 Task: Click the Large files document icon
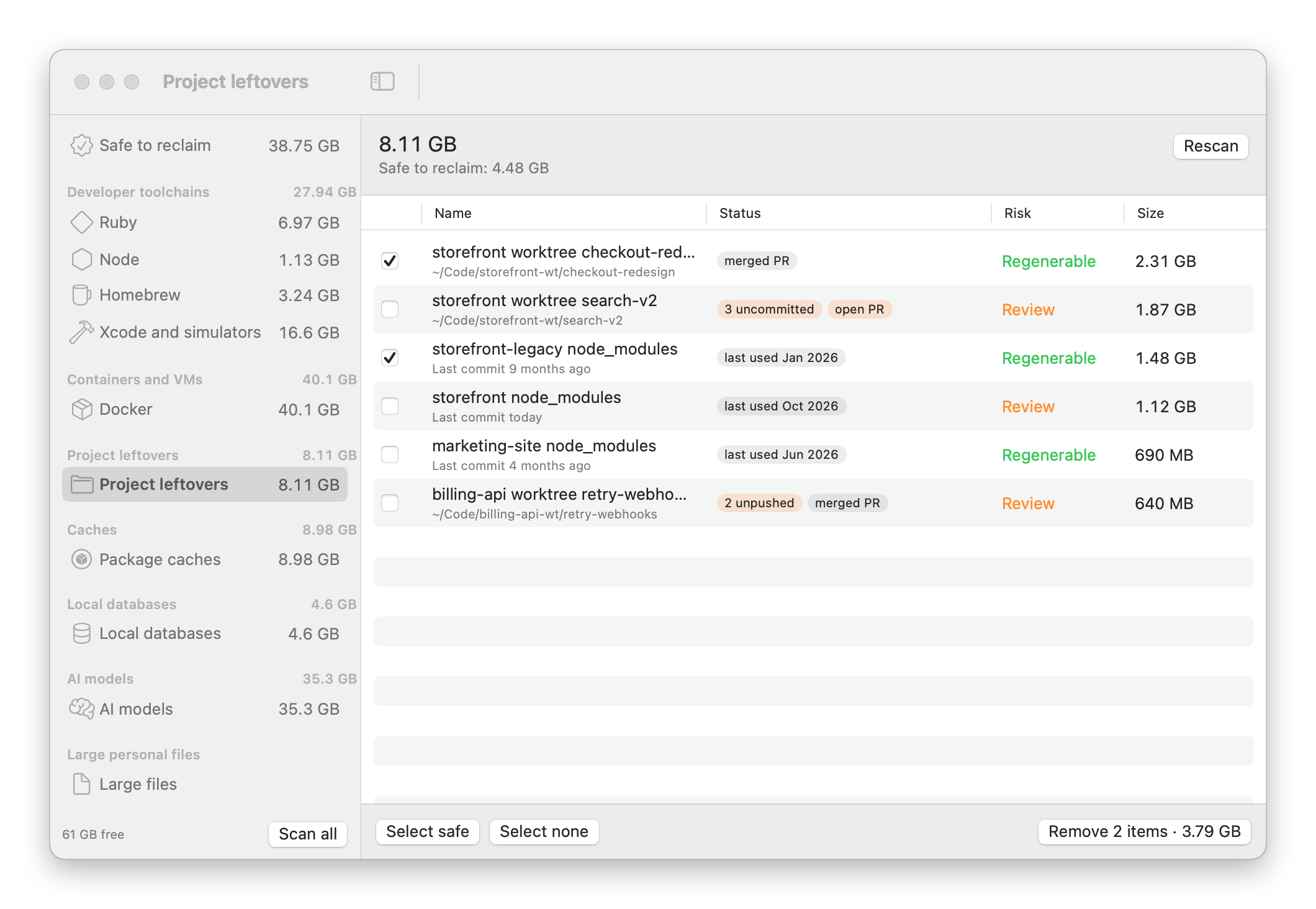[81, 784]
